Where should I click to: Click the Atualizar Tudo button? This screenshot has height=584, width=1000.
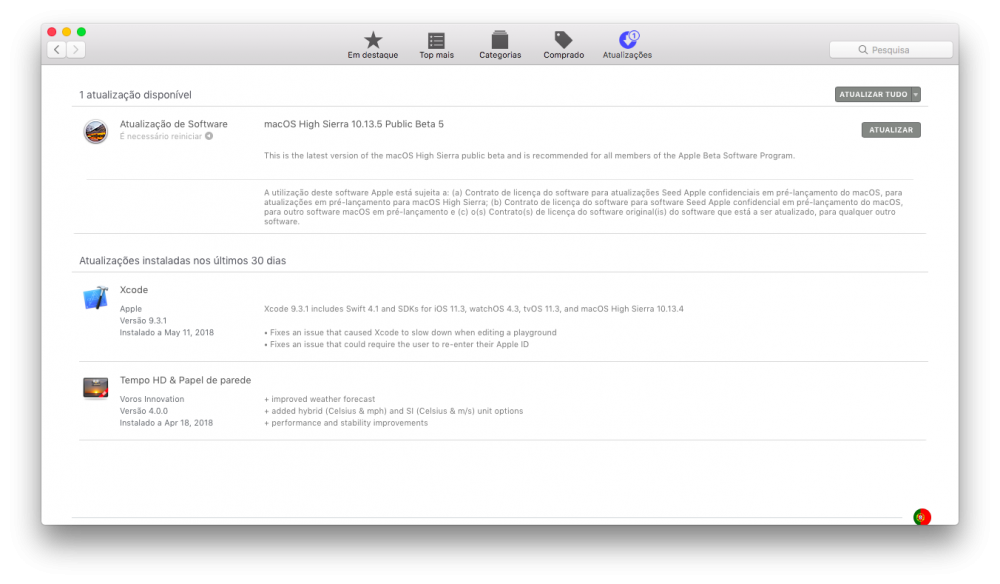(873, 94)
